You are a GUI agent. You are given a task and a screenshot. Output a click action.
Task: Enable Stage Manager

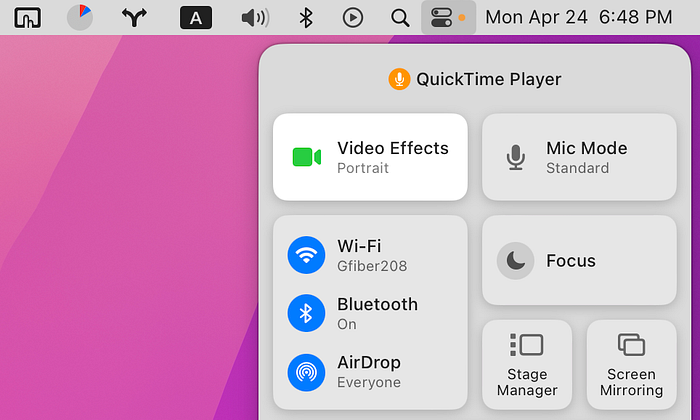527,364
